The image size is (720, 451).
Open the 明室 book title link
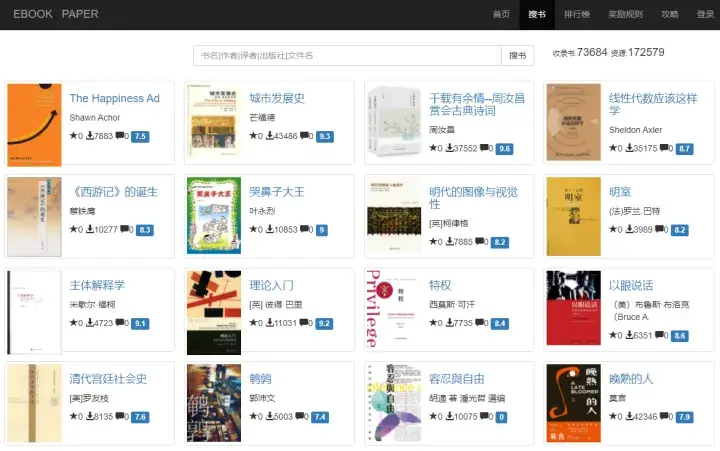[620, 192]
